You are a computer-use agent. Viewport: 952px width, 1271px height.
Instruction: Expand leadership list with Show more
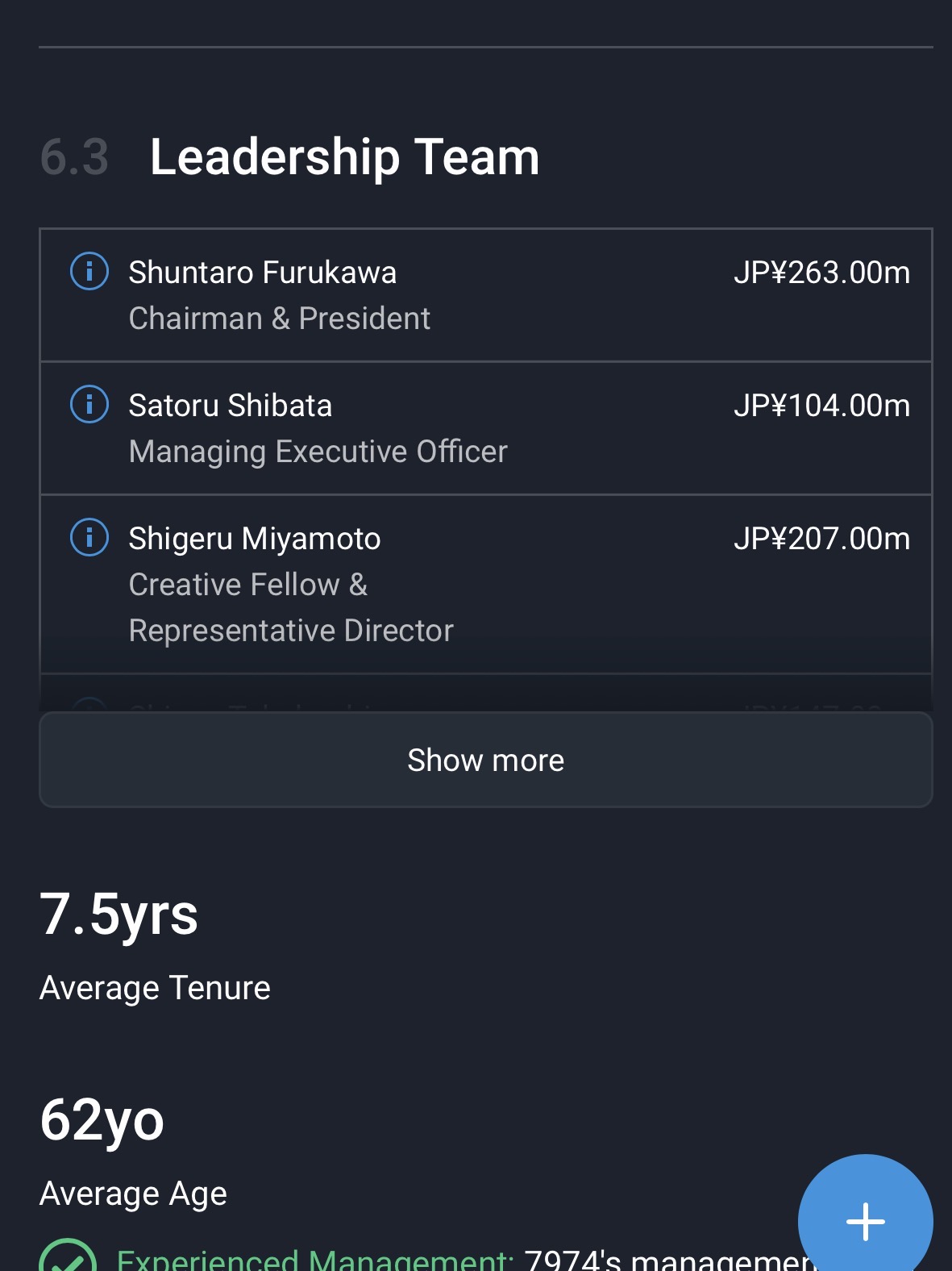point(485,760)
